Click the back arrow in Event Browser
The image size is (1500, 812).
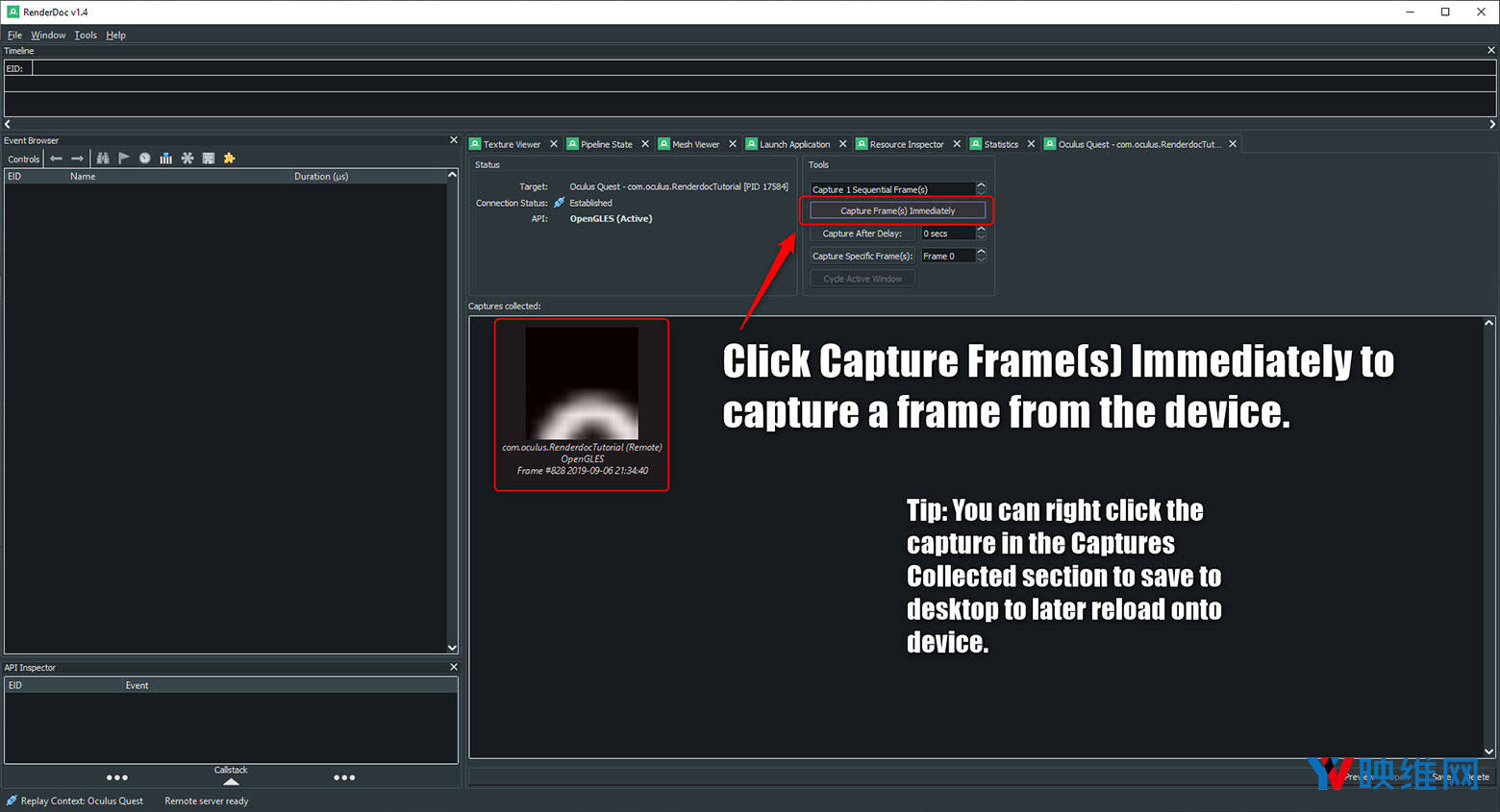56,159
